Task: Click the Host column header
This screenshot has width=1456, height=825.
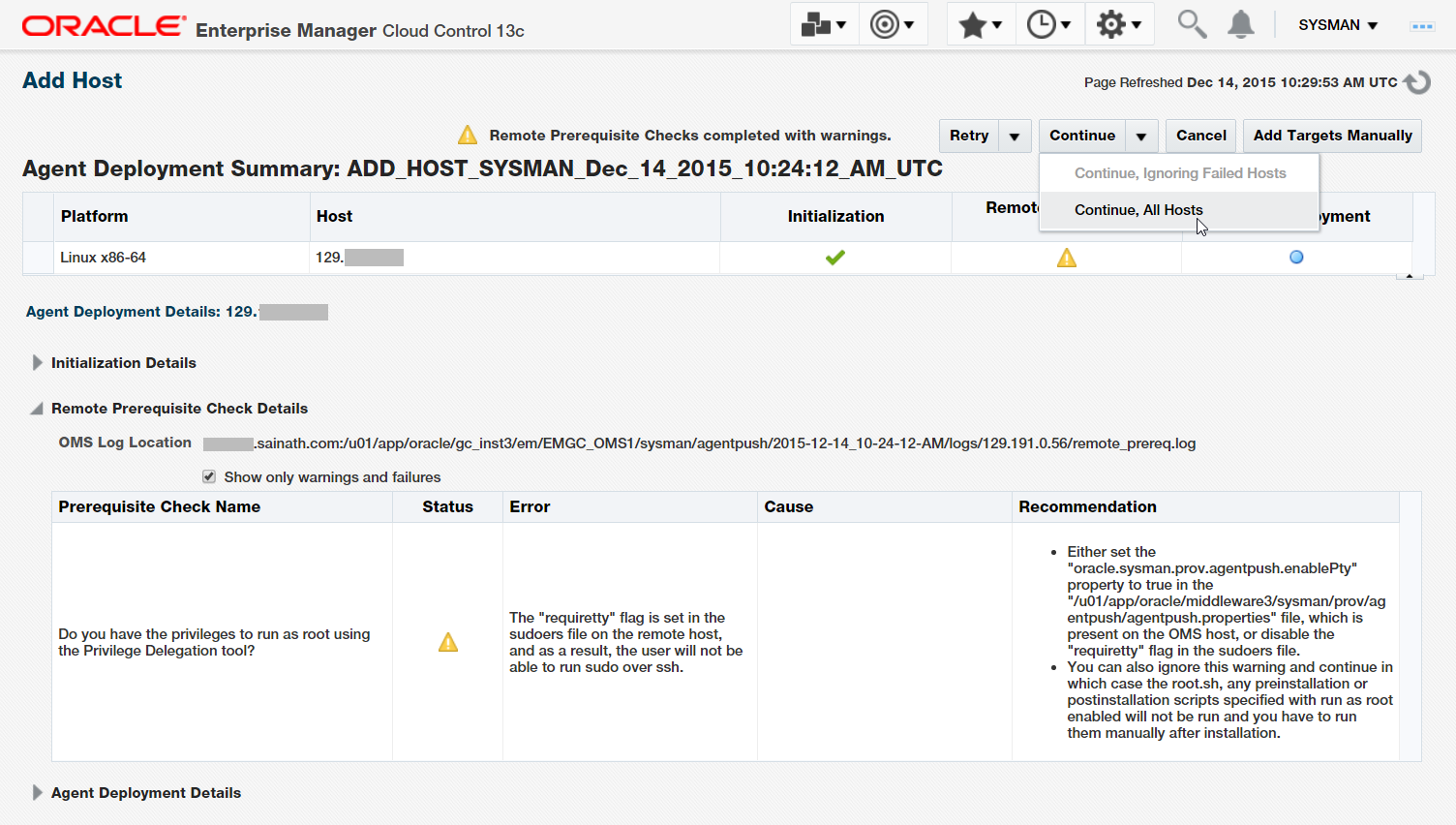Action: point(515,216)
